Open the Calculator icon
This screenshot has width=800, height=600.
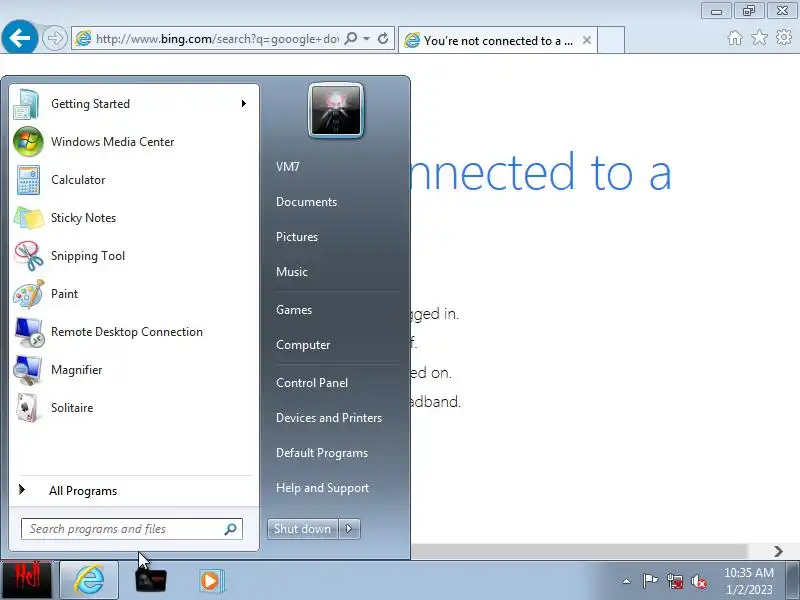point(28,180)
